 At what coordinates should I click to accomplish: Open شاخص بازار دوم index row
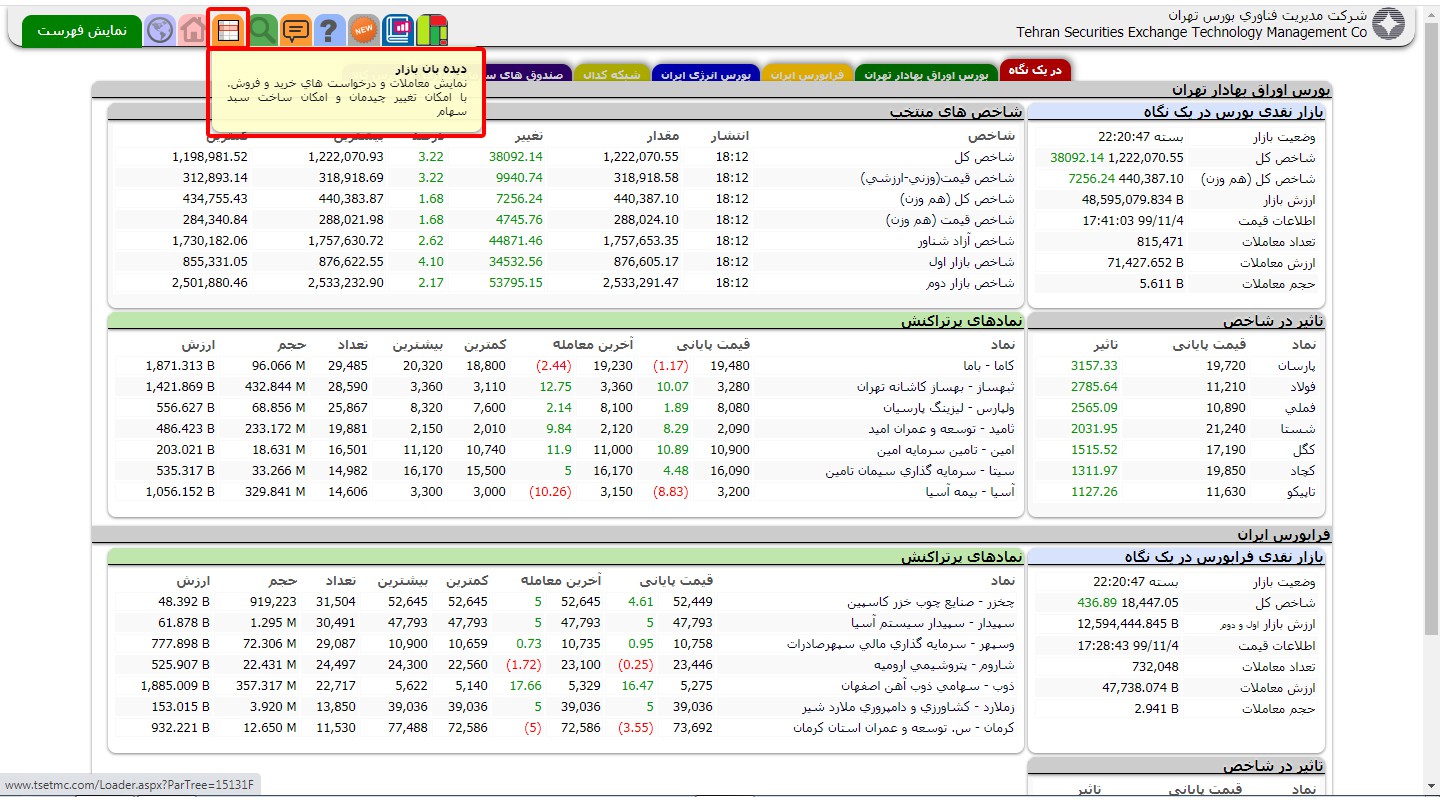click(x=972, y=283)
